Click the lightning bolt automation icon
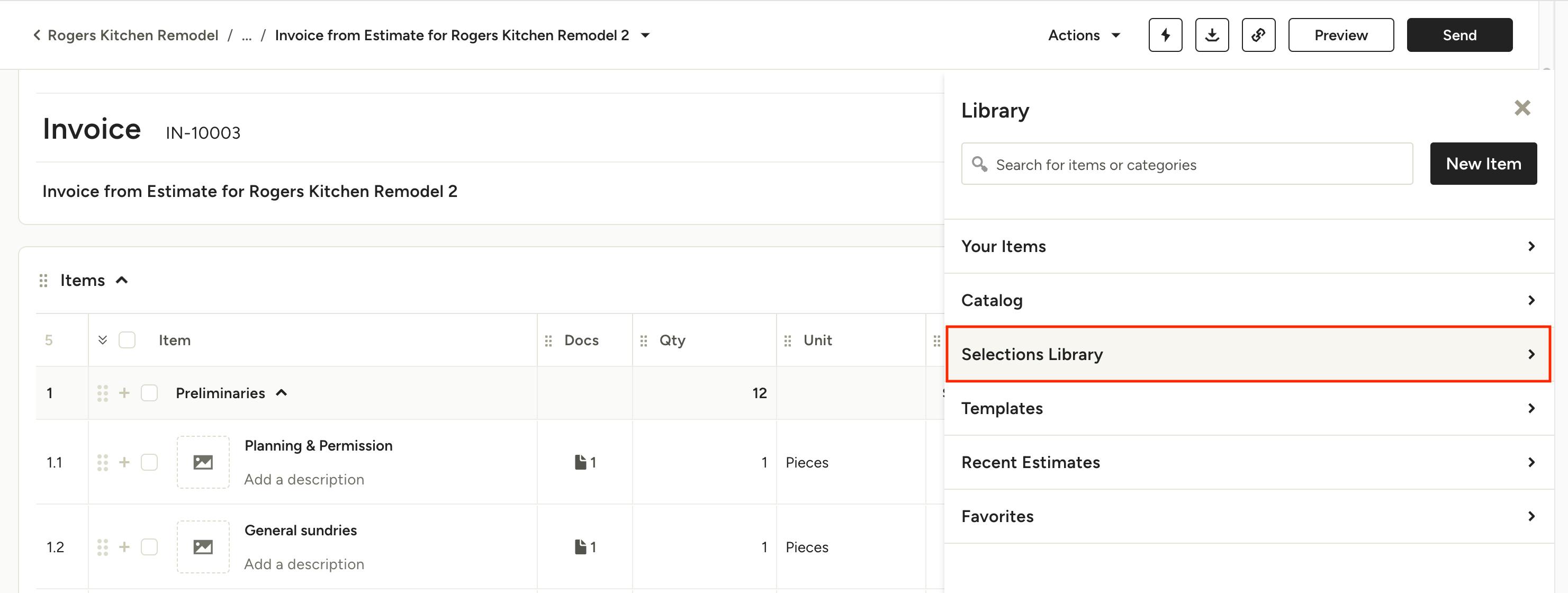The image size is (1568, 593). (x=1165, y=35)
